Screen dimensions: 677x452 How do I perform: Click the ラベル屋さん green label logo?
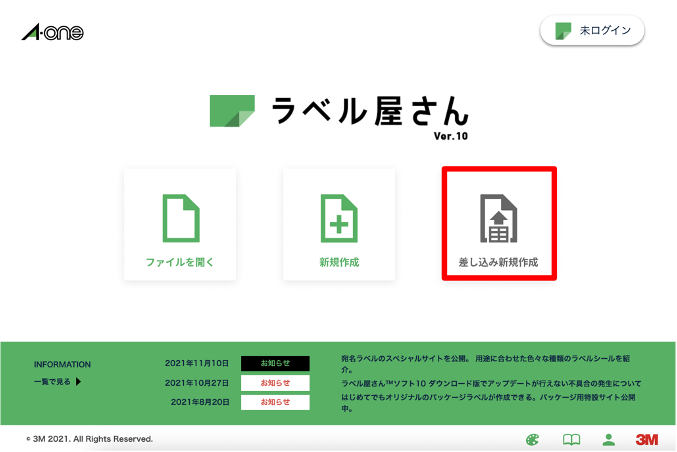[x=232, y=111]
